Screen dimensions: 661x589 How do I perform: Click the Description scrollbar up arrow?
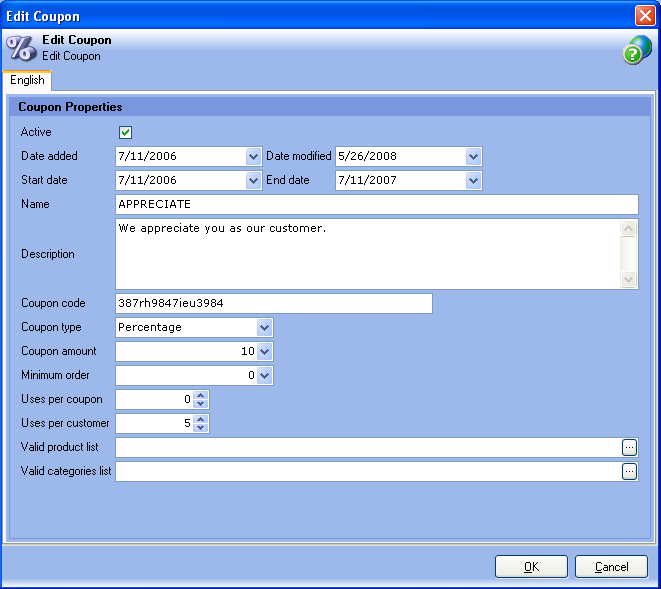pos(629,229)
